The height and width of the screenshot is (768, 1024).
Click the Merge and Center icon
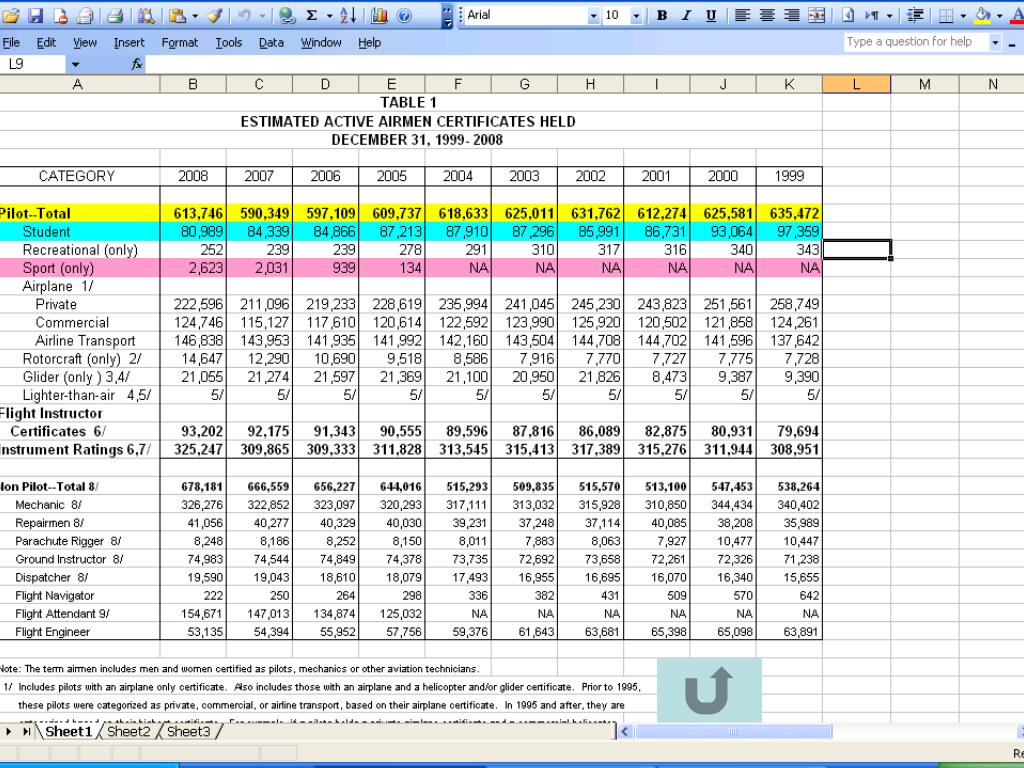tap(816, 15)
